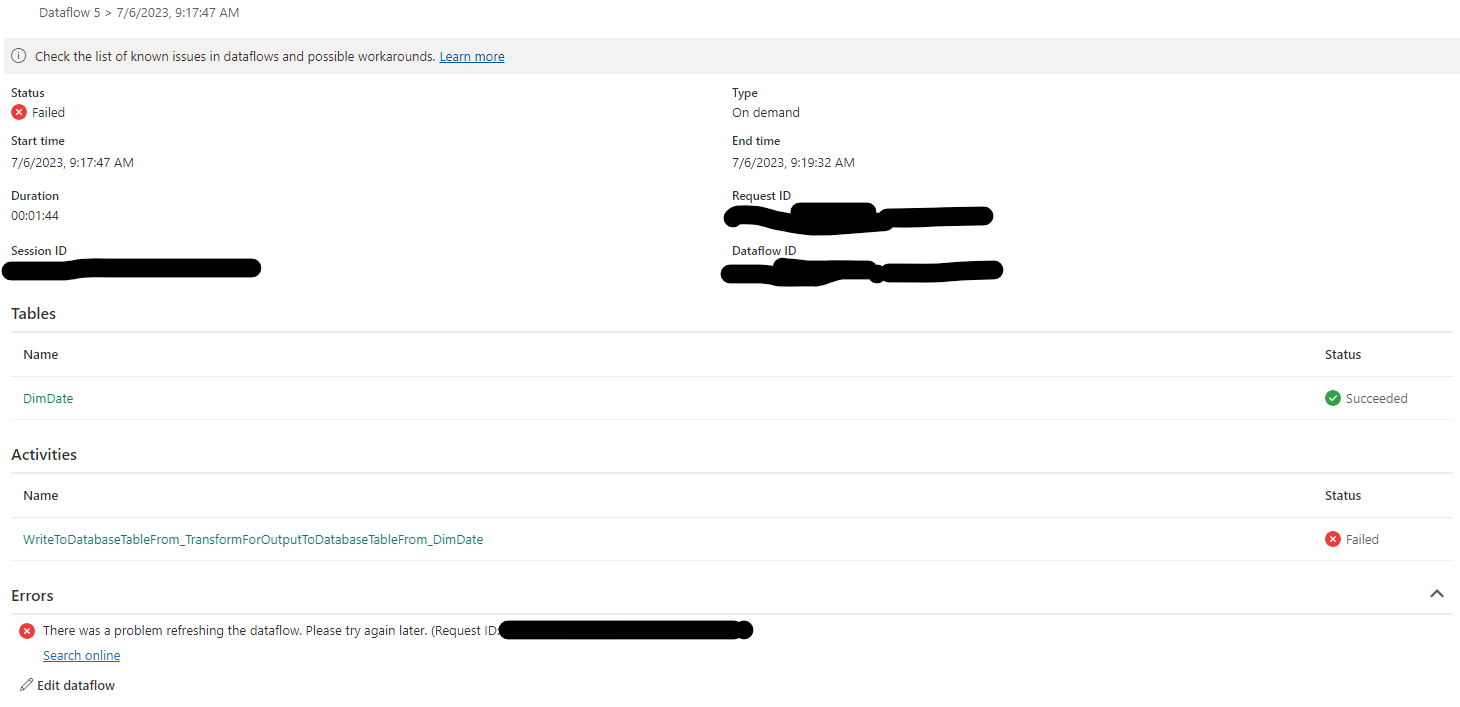Viewport: 1460px width, 707px height.
Task: Click the Tables section heading
Action: tap(33, 313)
